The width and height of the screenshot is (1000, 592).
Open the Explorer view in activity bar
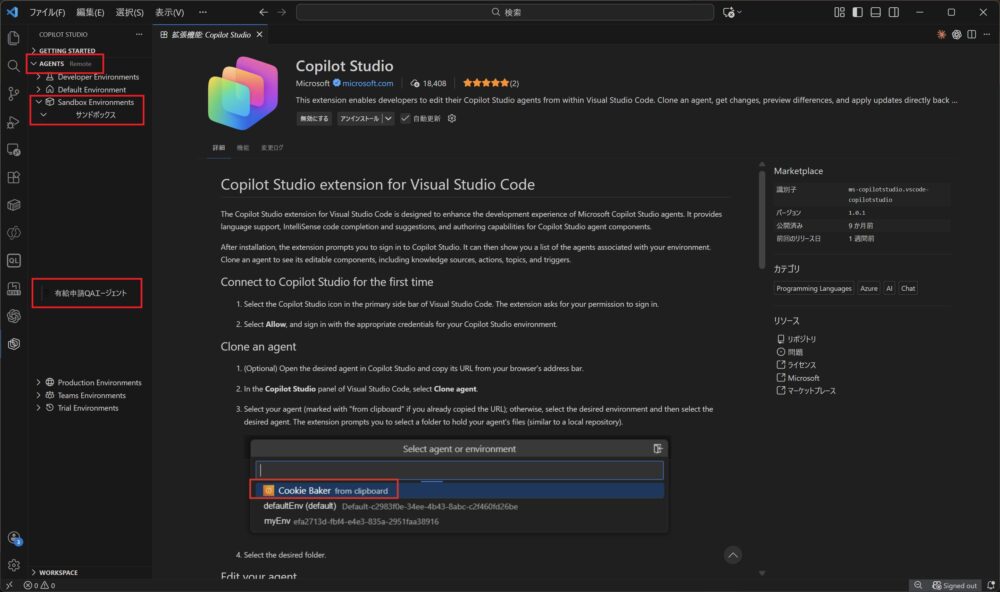tap(13, 38)
